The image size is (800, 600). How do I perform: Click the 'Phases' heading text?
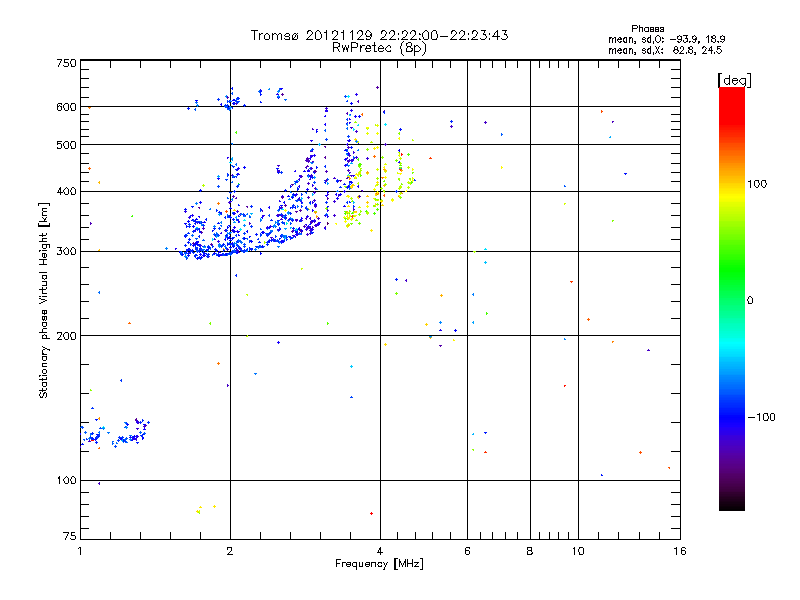647,29
